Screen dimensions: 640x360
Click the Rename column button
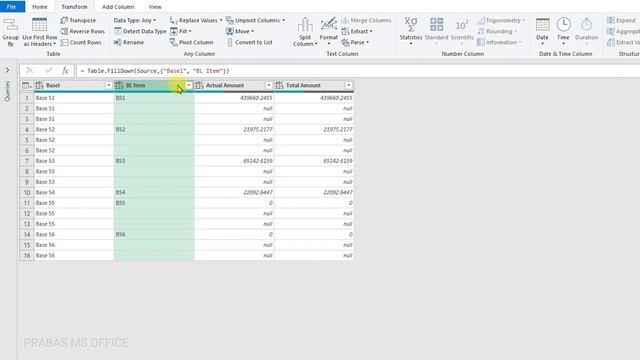point(129,42)
